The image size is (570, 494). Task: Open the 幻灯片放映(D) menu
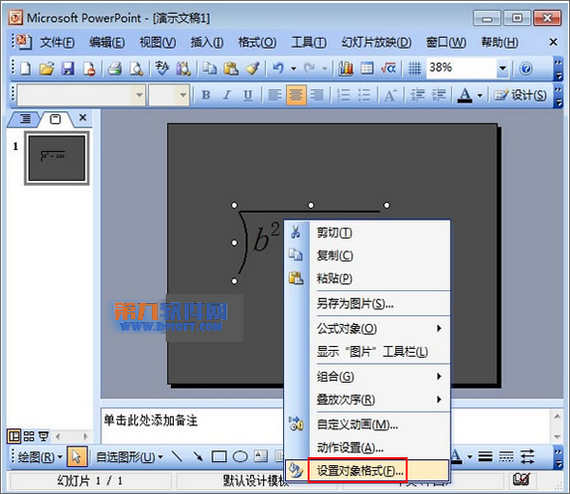click(x=376, y=43)
